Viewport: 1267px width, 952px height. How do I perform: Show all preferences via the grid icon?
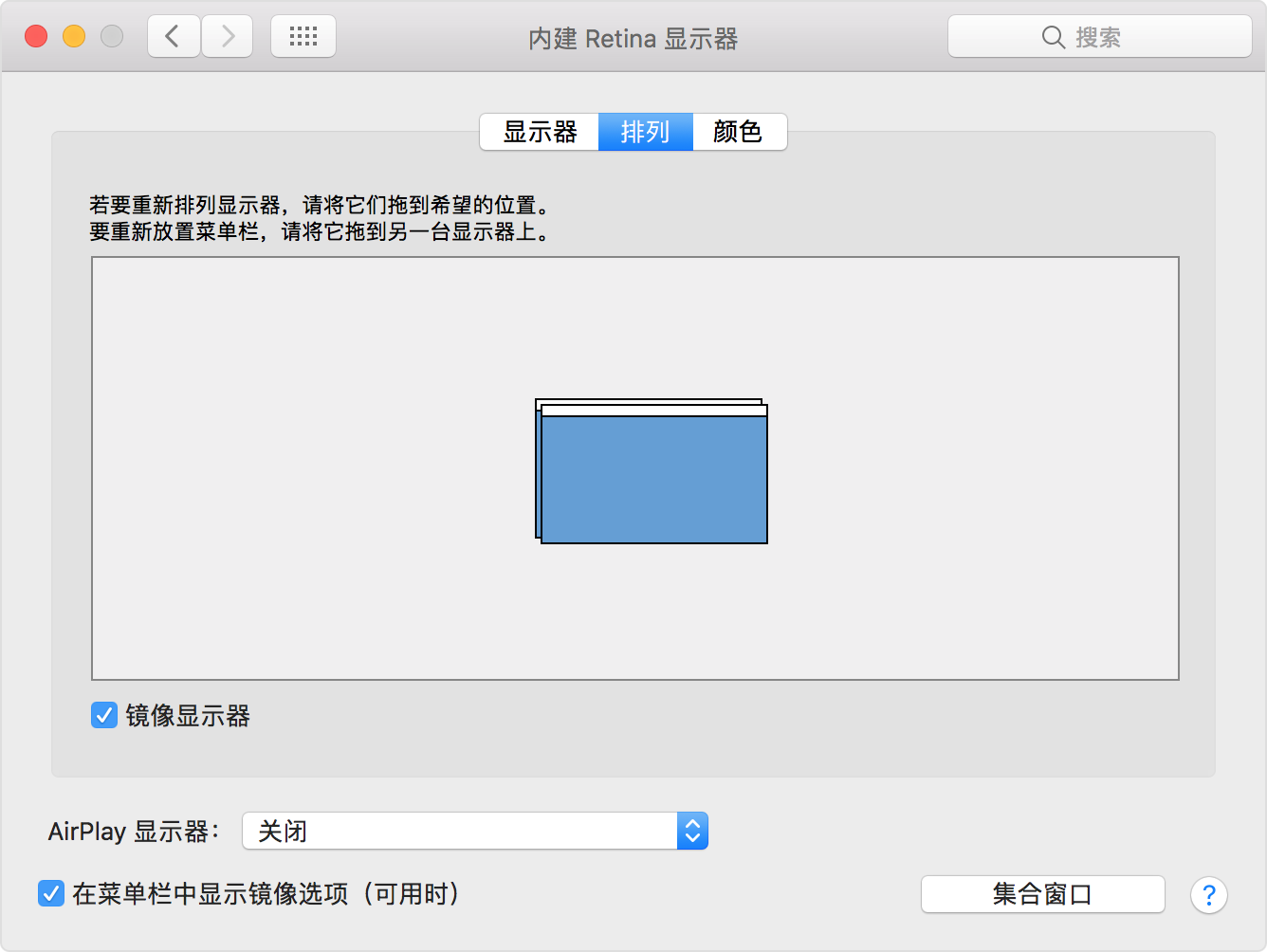coord(303,37)
